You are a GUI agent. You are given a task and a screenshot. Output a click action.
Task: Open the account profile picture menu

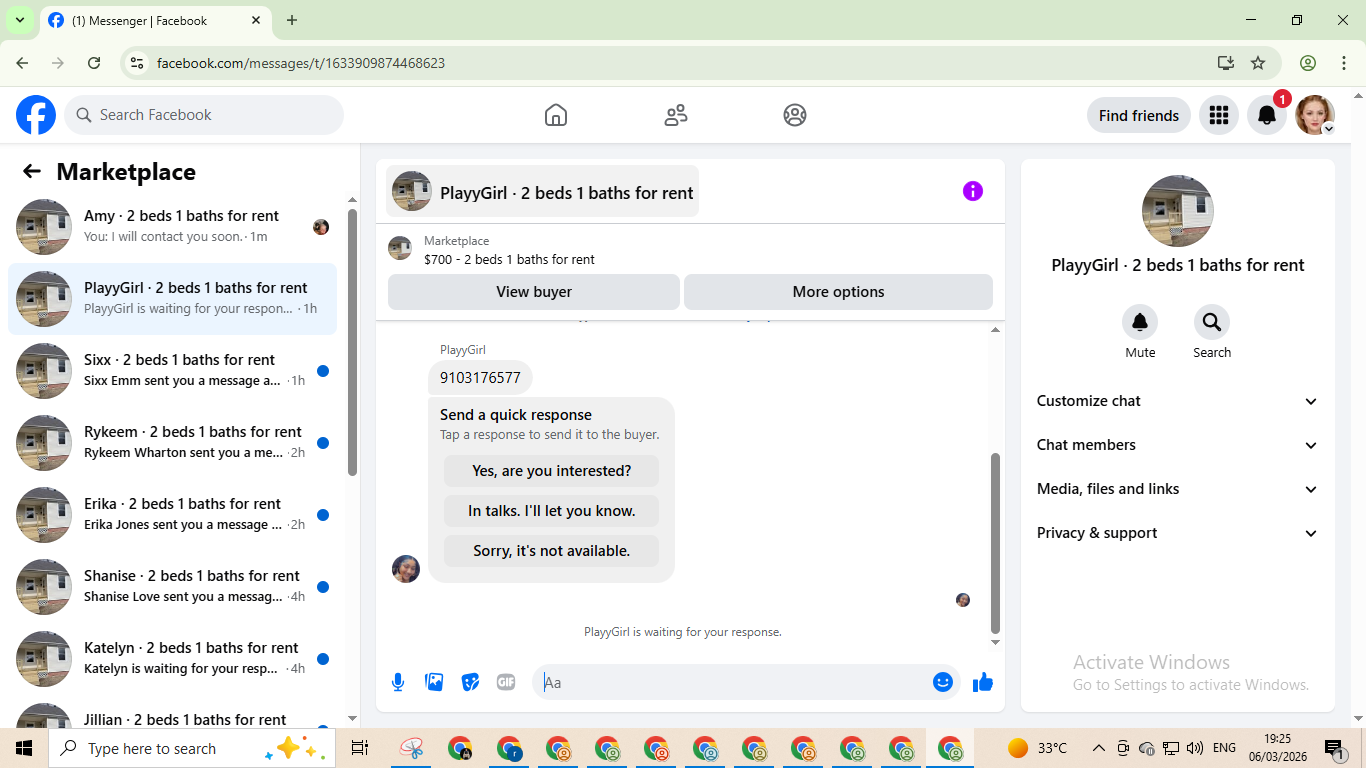1315,115
